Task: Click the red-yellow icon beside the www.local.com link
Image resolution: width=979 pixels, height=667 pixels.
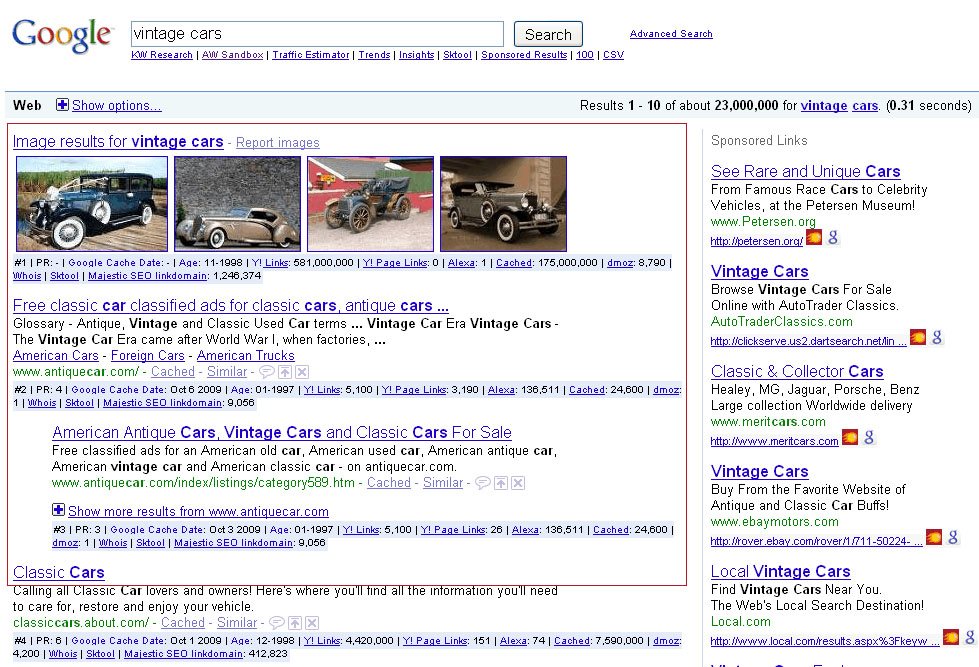Action: (951, 637)
